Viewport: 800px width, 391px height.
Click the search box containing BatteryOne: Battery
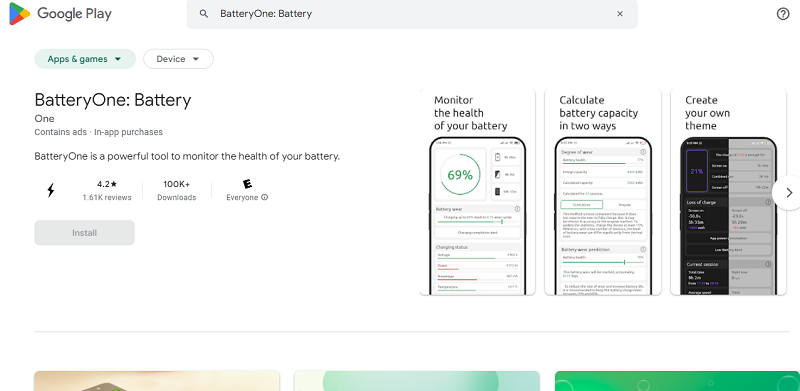[412, 14]
